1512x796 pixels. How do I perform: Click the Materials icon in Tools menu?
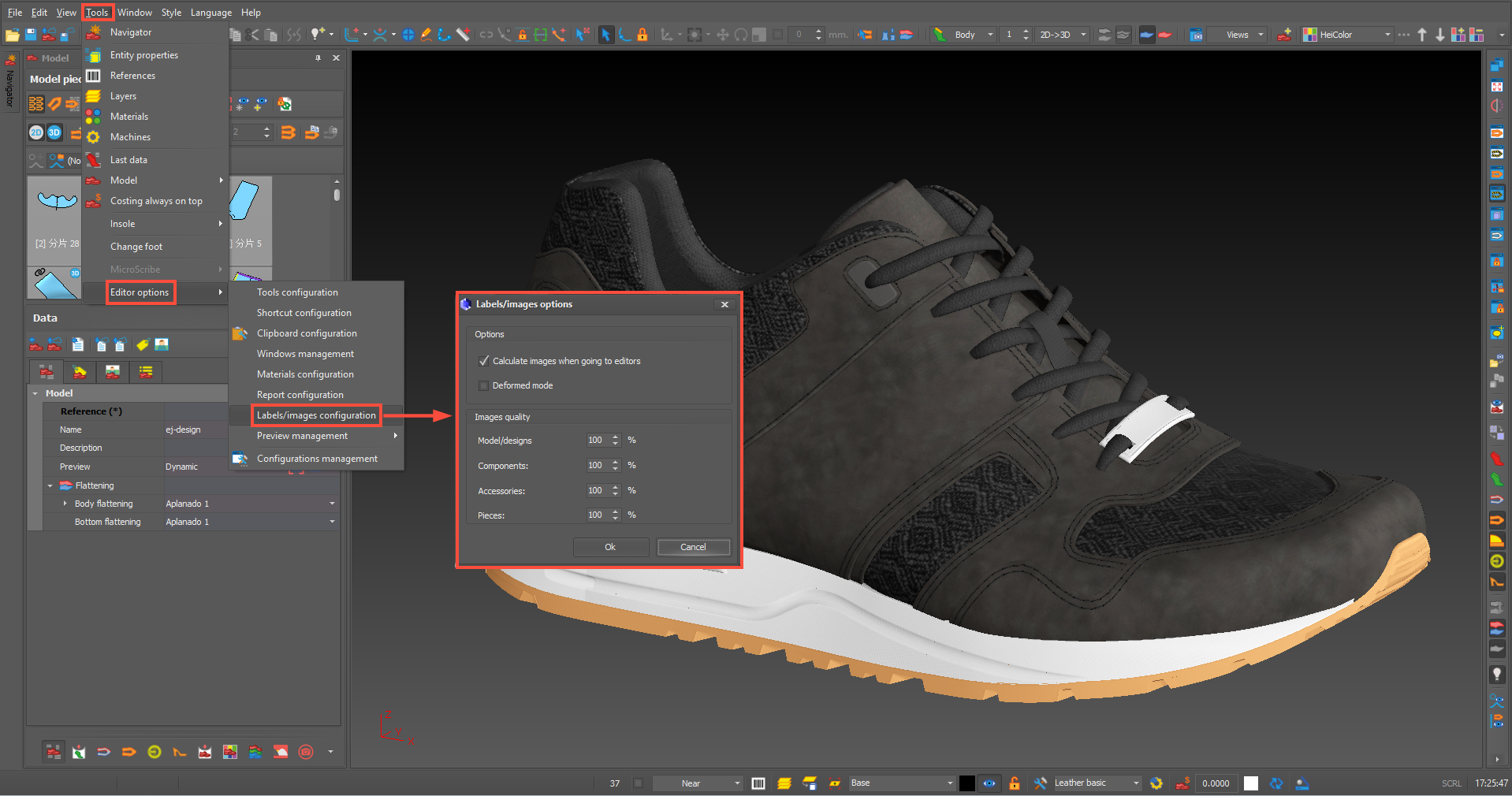coord(93,117)
